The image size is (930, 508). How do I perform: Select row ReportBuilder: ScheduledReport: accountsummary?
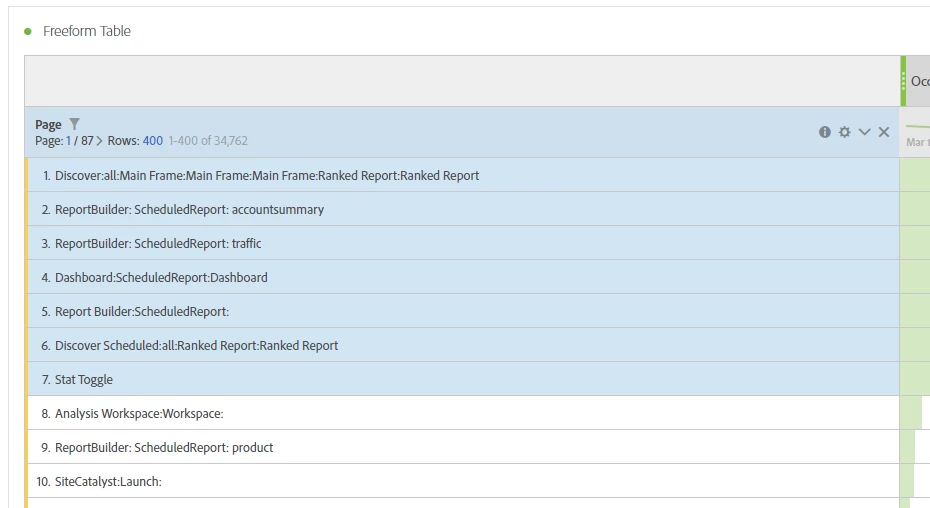[463, 209]
